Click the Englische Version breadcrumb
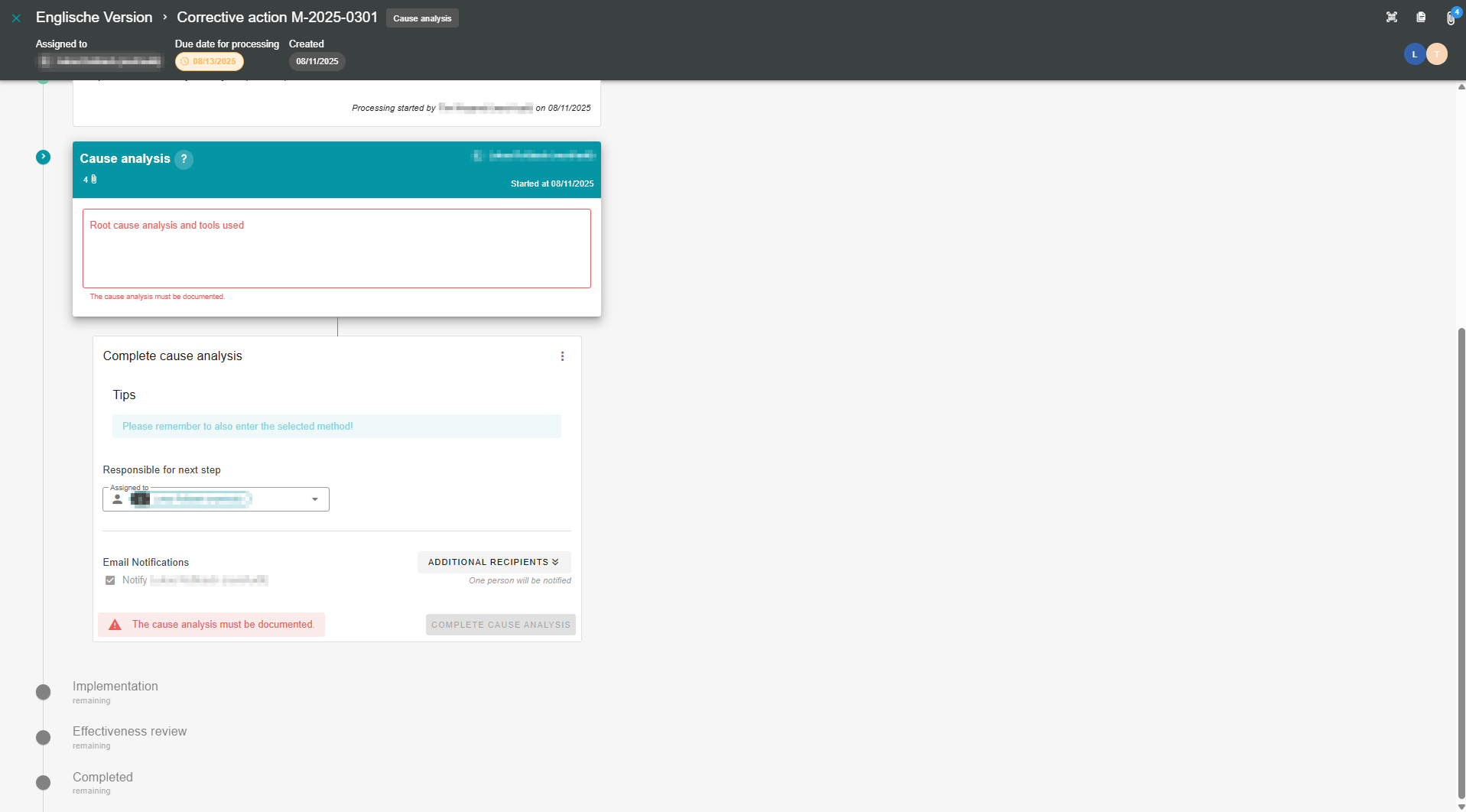The image size is (1466, 812). (x=94, y=18)
